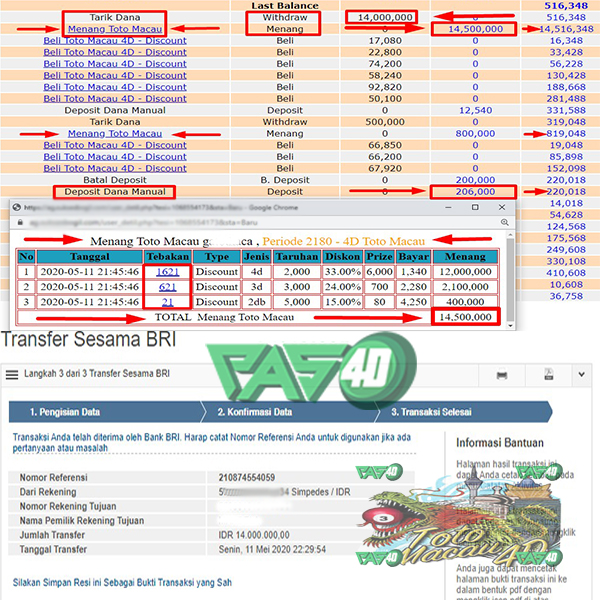Screen dimensions: 600x600
Task: Click the Menang column header in popup
Action: [x=465, y=256]
